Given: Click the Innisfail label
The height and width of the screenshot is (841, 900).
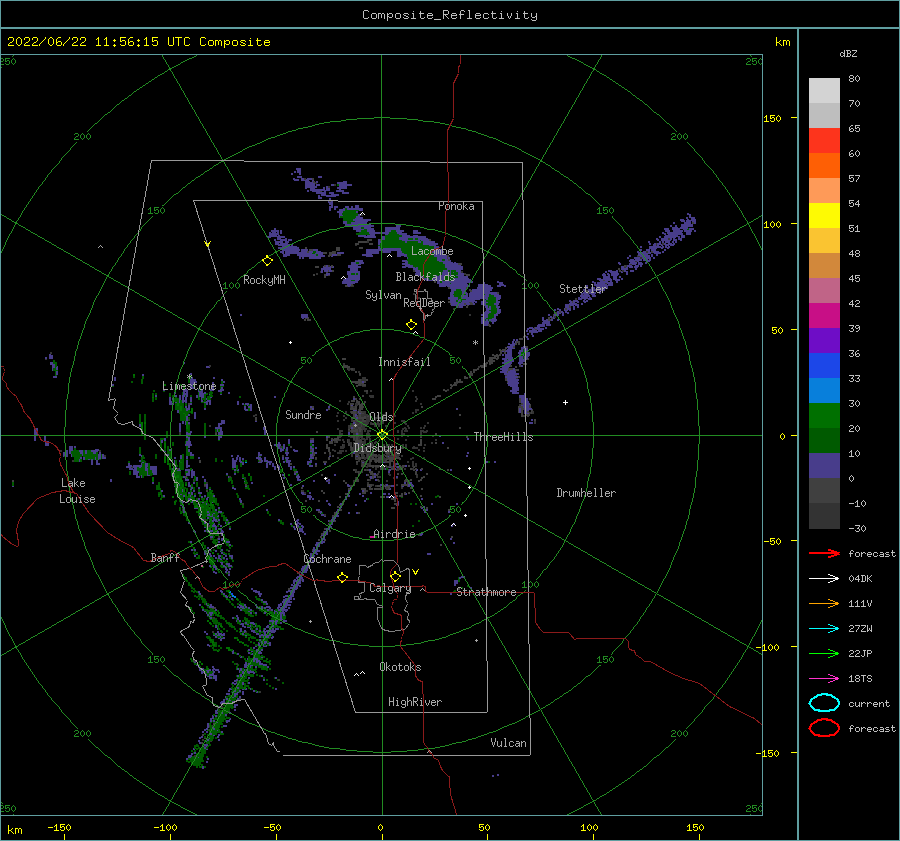Looking at the screenshot, I should [404, 362].
